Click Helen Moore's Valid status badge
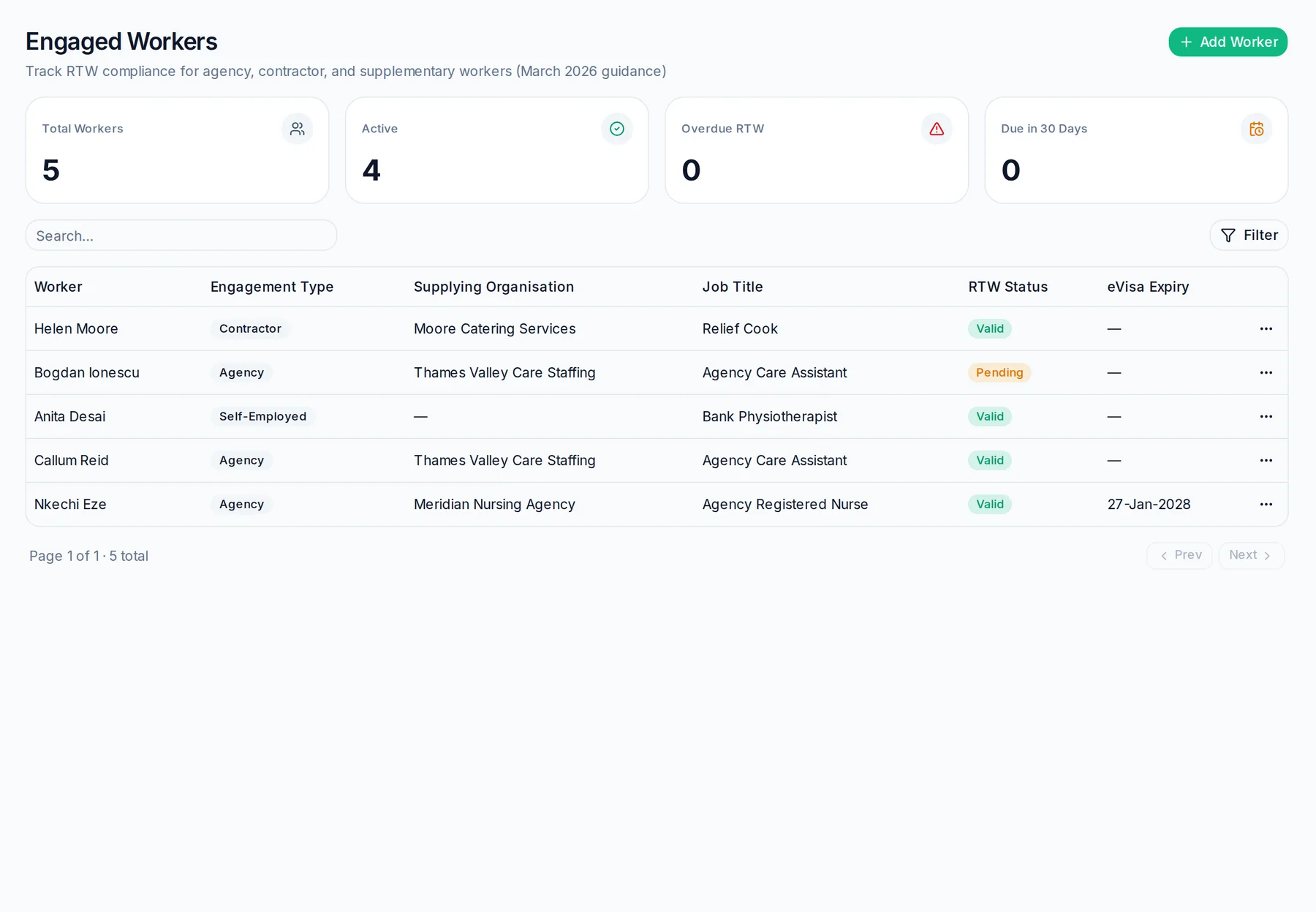 pyautogui.click(x=990, y=328)
